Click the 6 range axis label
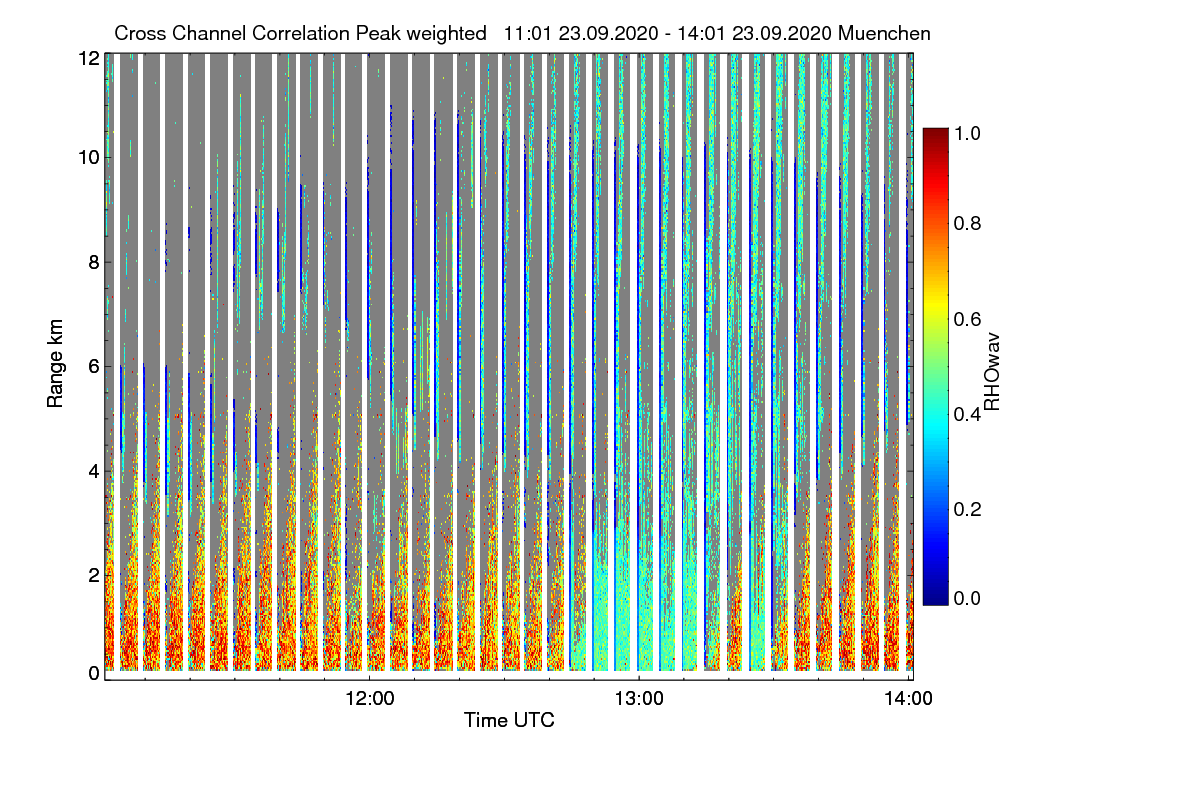The image size is (1200, 800). [x=94, y=367]
